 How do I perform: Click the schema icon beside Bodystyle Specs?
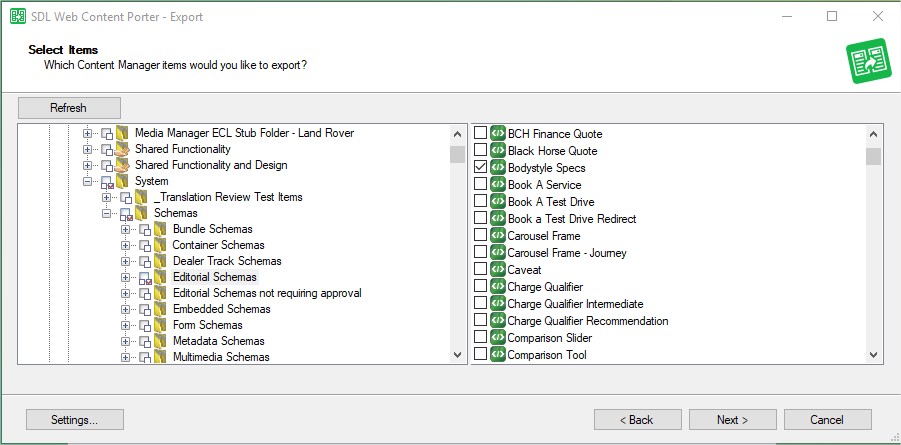(x=498, y=168)
